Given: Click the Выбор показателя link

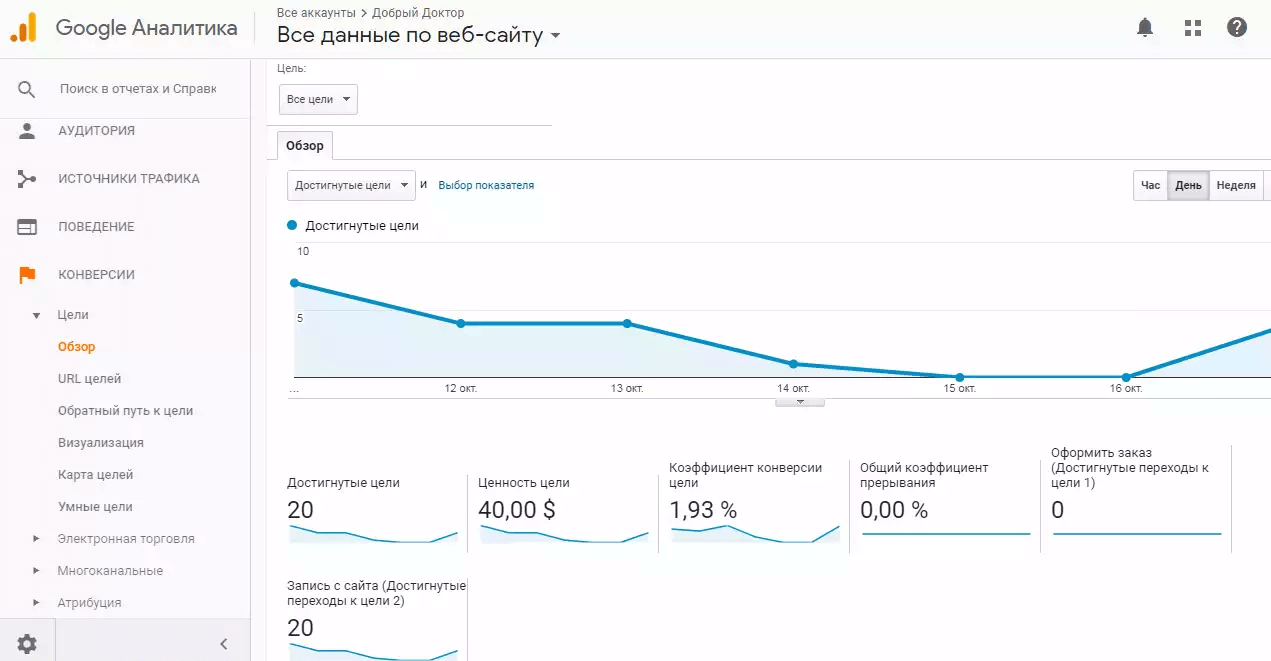Looking at the screenshot, I should [x=486, y=185].
